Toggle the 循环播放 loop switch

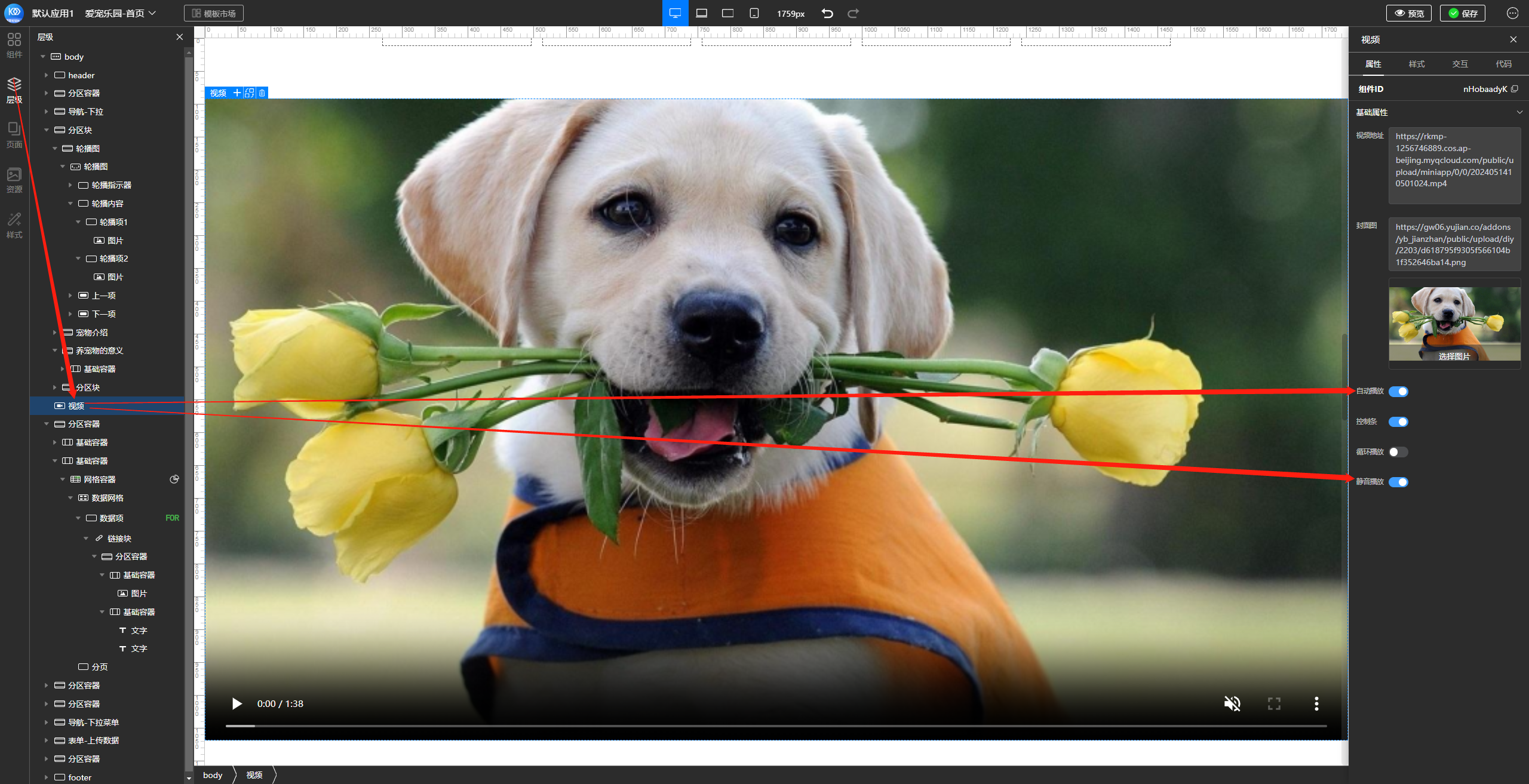point(1398,452)
